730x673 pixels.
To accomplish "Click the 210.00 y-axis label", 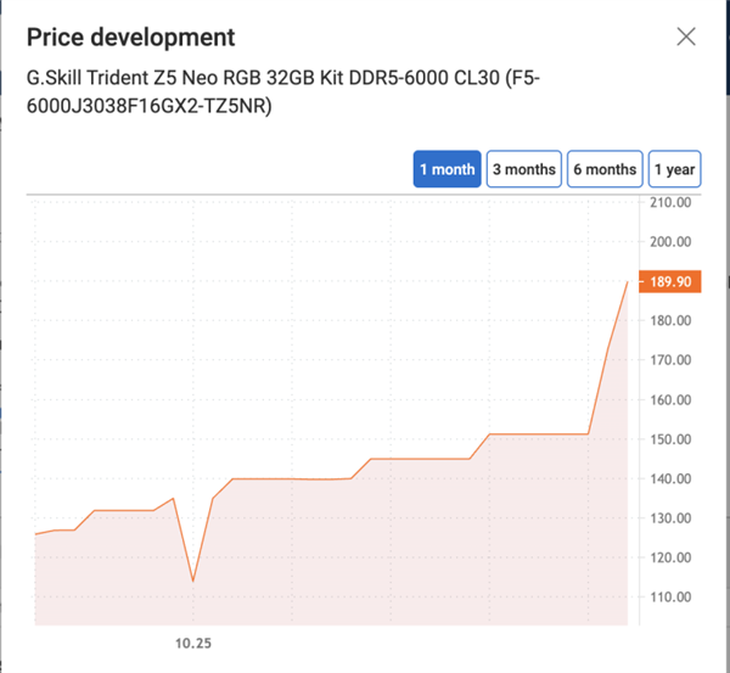I will click(x=670, y=203).
